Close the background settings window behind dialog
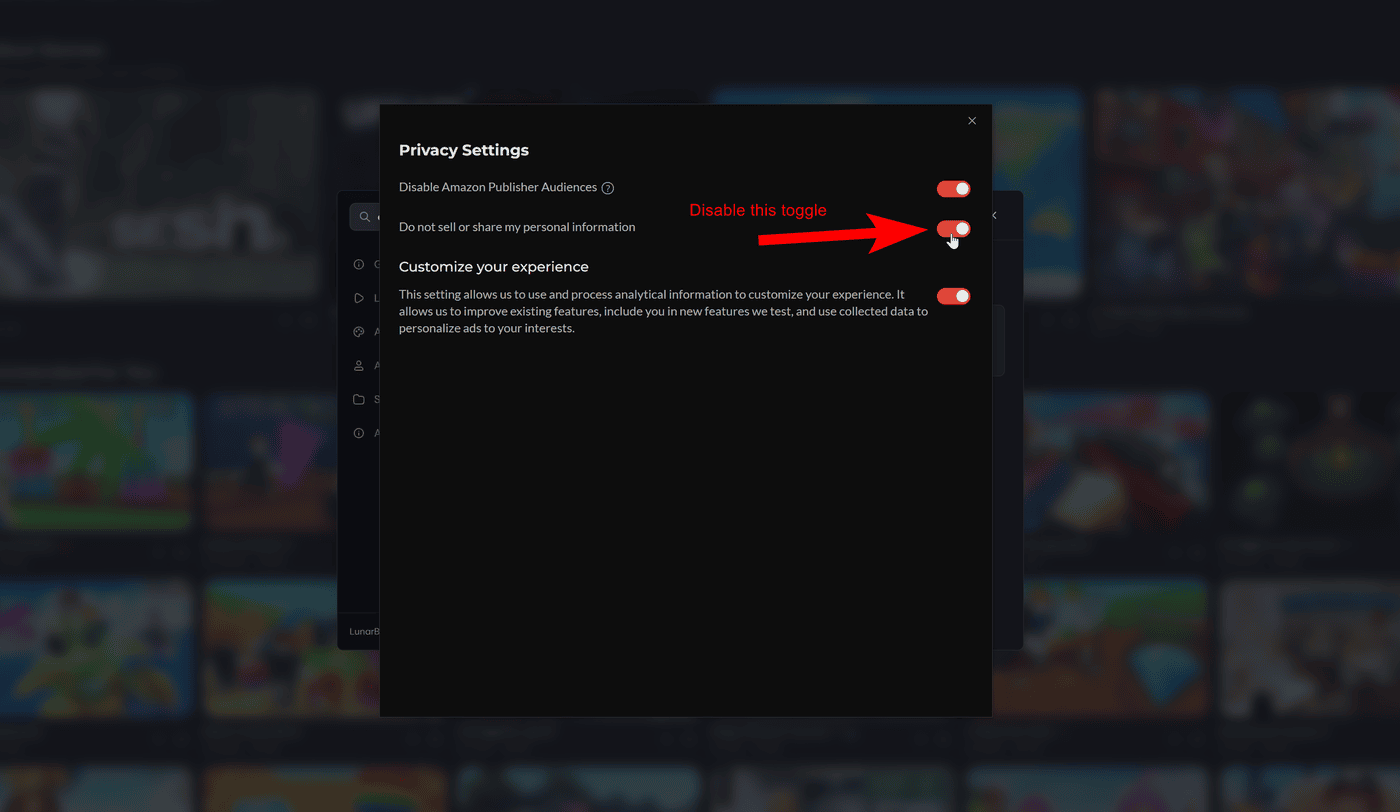Screen dimensions: 1400x812 coord(995,216)
